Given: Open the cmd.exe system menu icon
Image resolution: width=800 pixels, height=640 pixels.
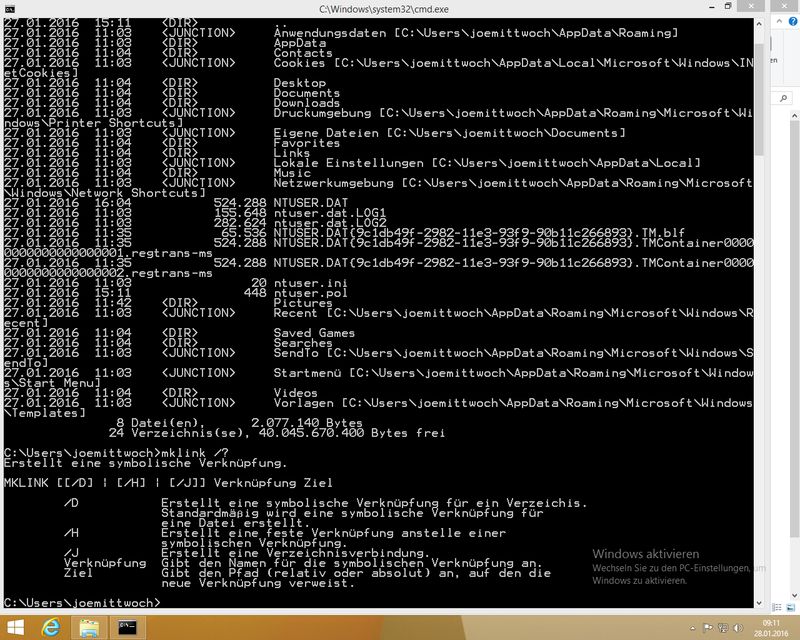Looking at the screenshot, I should tap(9, 9).
